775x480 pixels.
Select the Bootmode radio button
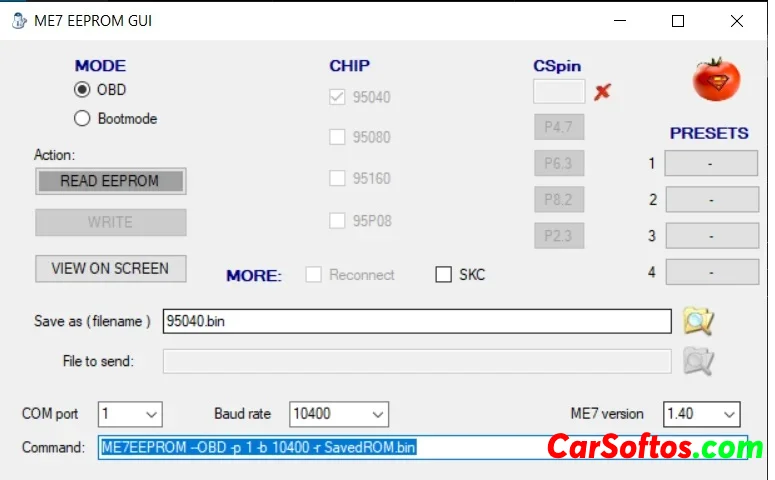pyautogui.click(x=82, y=119)
